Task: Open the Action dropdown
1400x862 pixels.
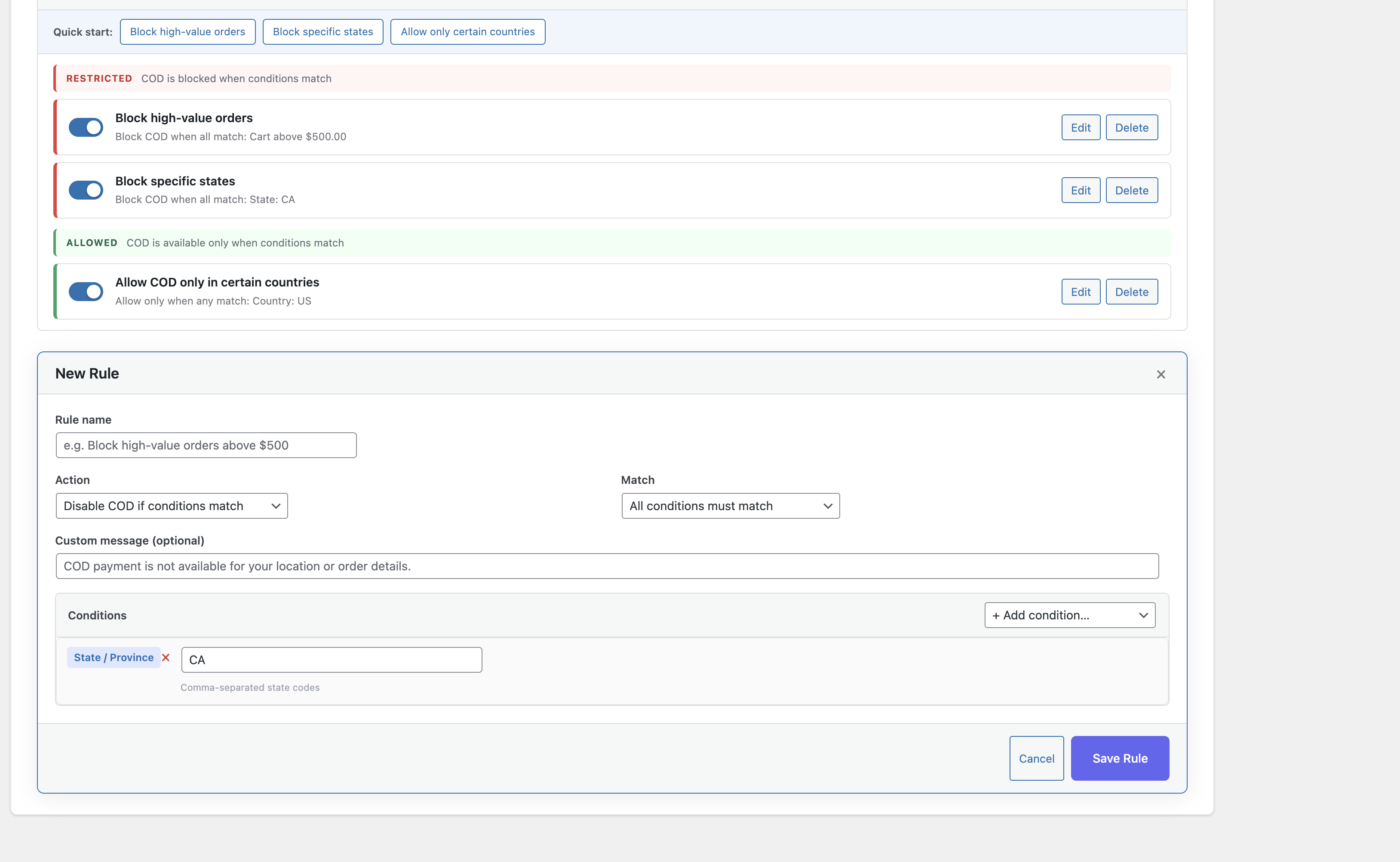Action: coord(171,506)
